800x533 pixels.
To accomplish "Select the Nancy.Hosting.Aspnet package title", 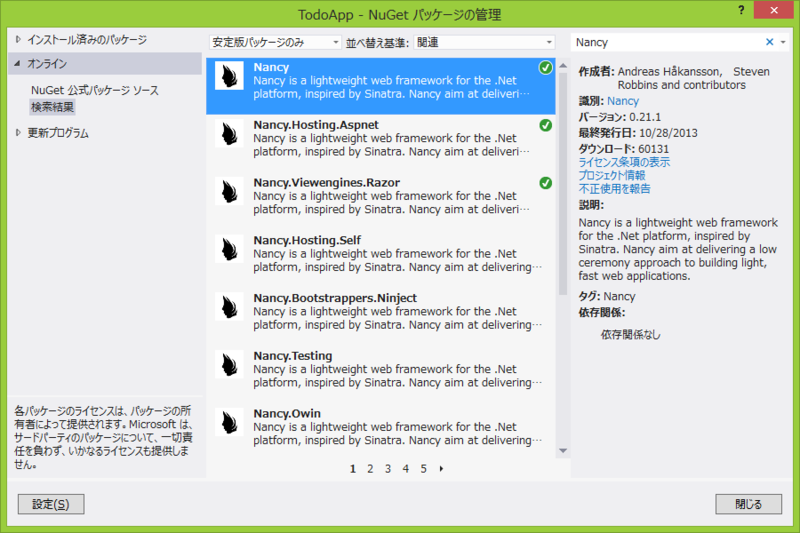I will pos(316,124).
